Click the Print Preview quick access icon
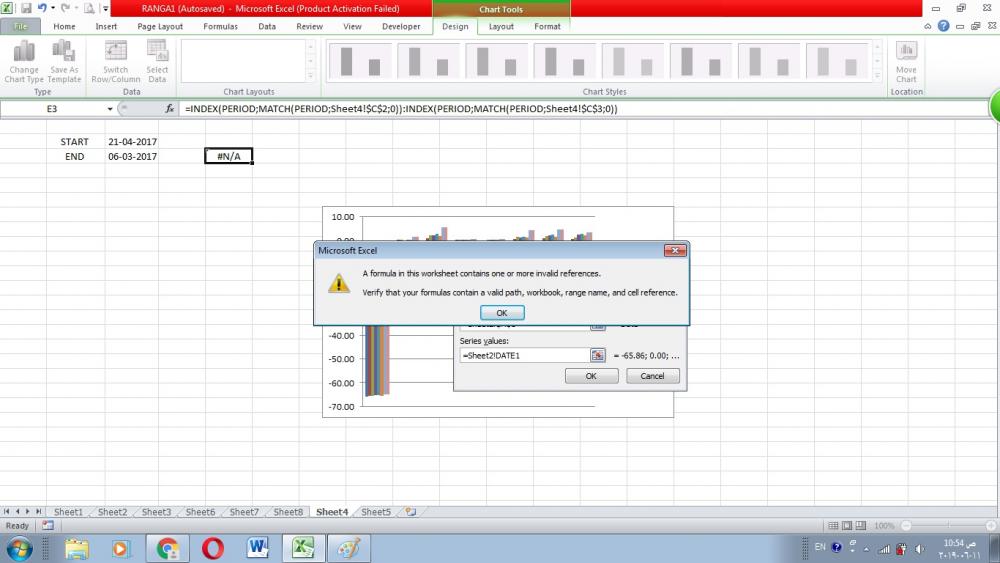Image resolution: width=1000 pixels, height=563 pixels. [89, 8]
